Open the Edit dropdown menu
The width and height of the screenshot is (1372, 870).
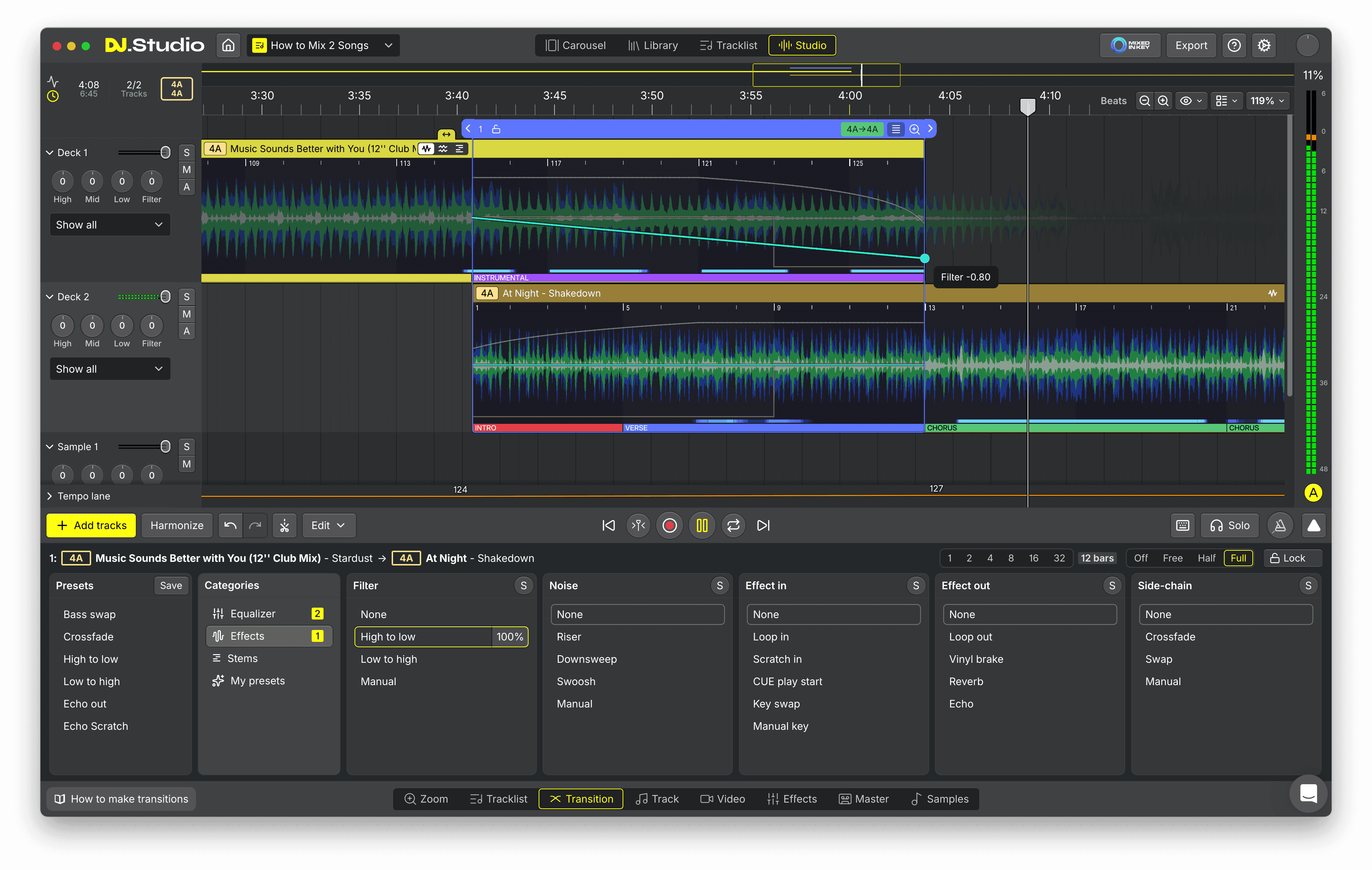[328, 525]
